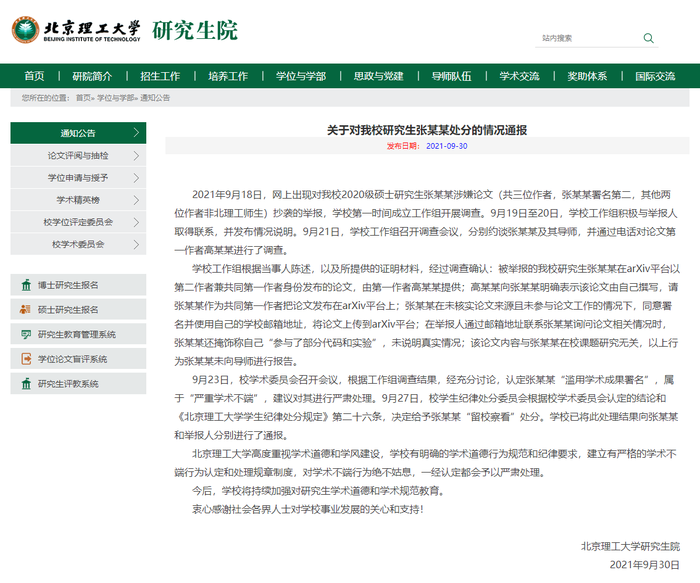Open the 思政与党建 navigation item
The image size is (700, 583).
[x=379, y=76]
